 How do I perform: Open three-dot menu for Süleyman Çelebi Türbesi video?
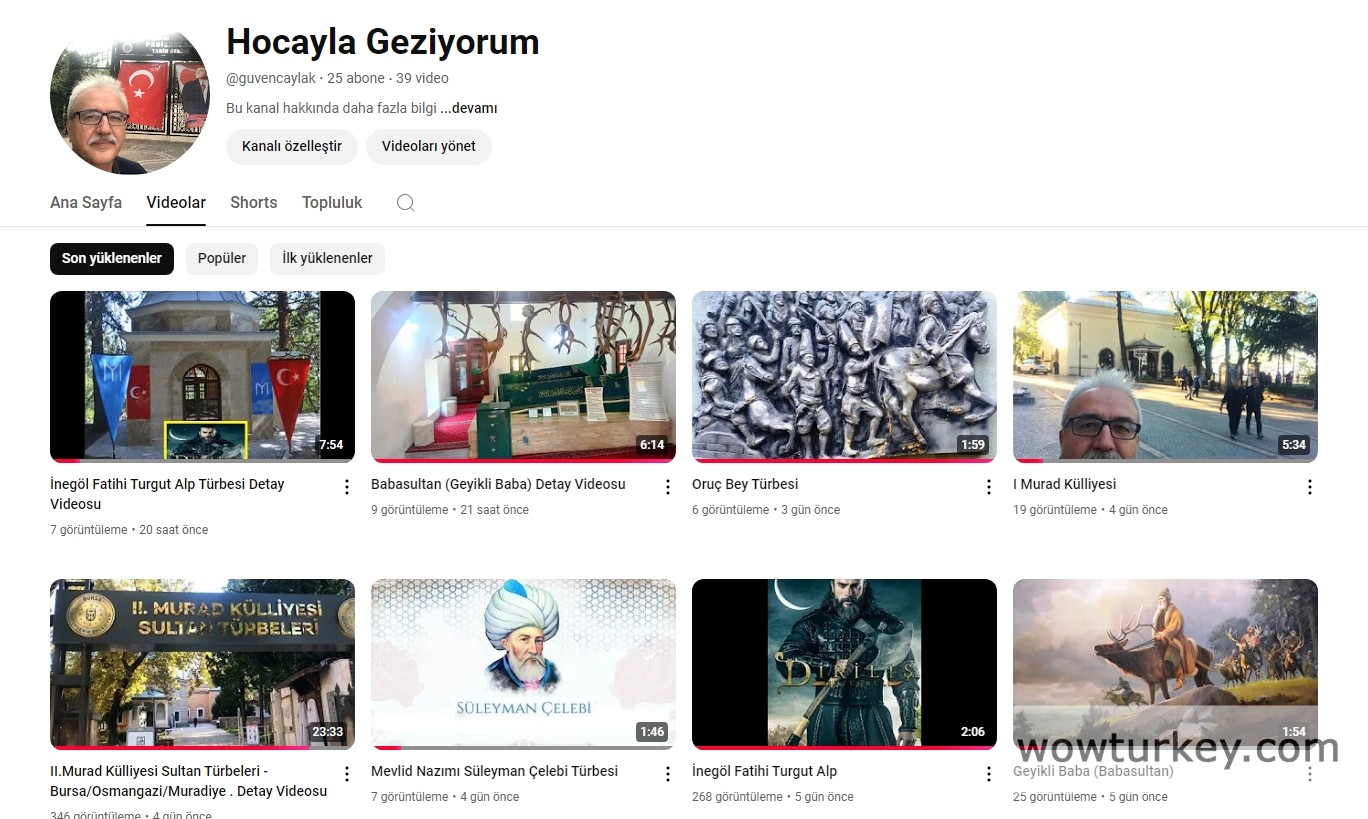[668, 774]
